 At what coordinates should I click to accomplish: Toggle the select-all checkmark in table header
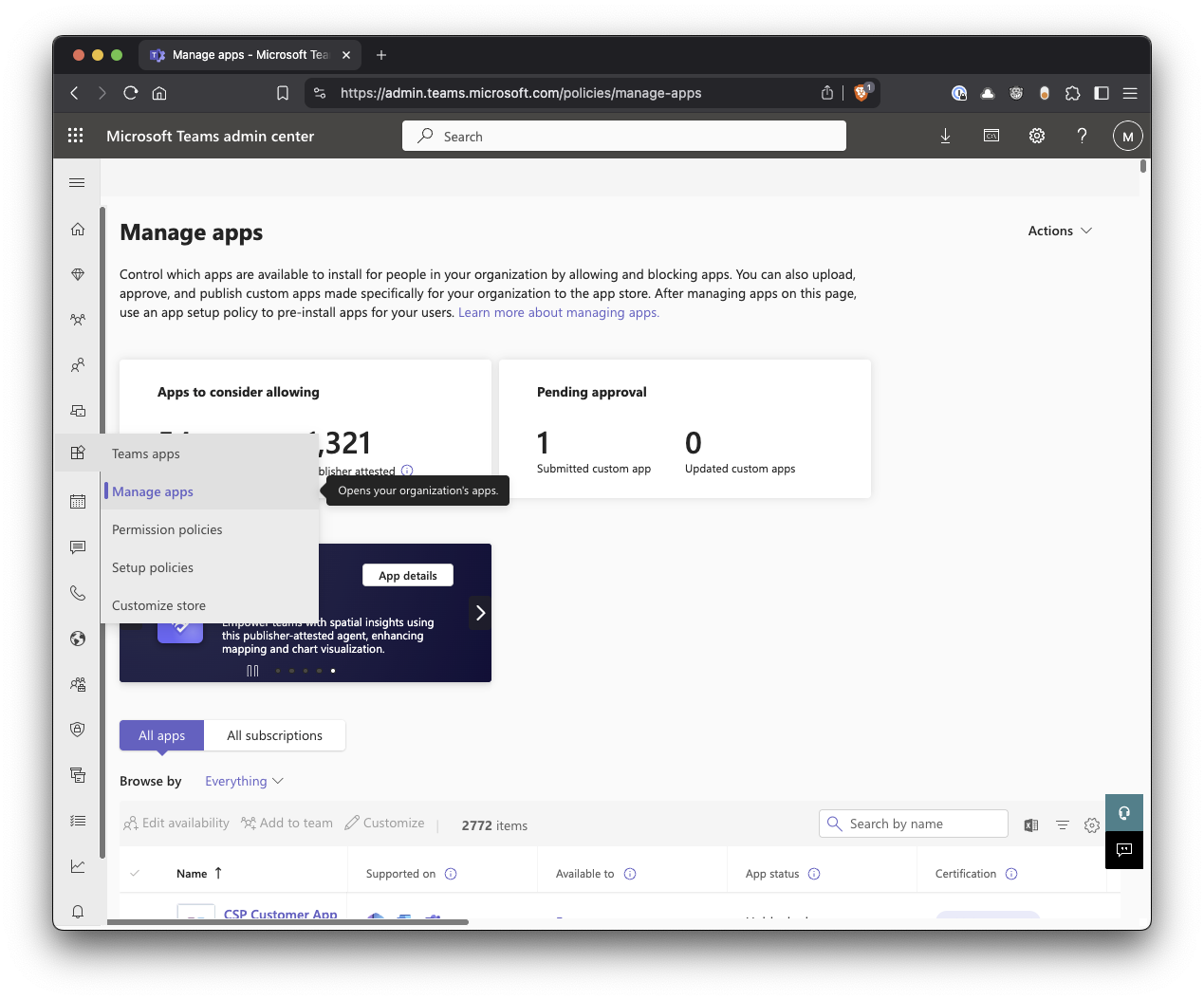click(135, 874)
